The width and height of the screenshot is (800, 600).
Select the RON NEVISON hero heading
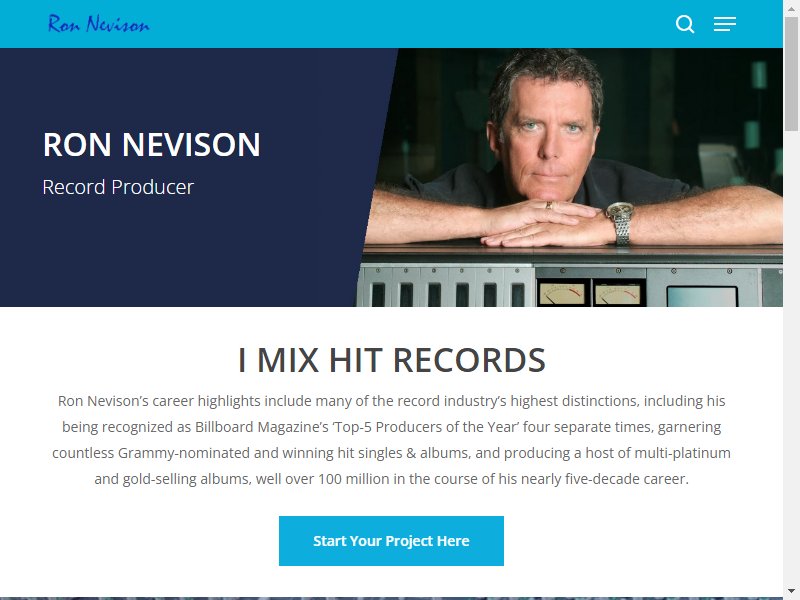click(x=152, y=144)
